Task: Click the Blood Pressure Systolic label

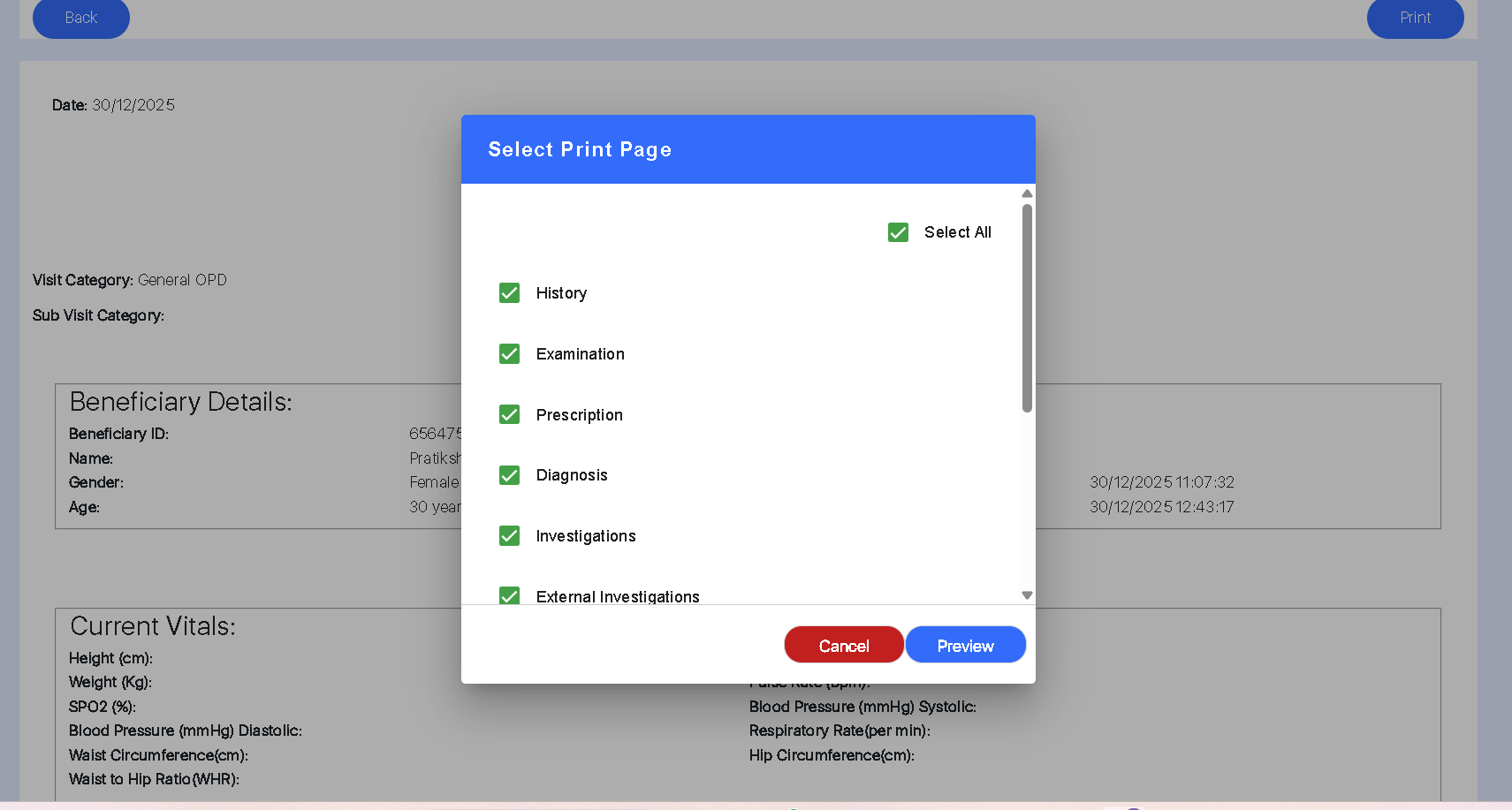Action: coord(862,707)
